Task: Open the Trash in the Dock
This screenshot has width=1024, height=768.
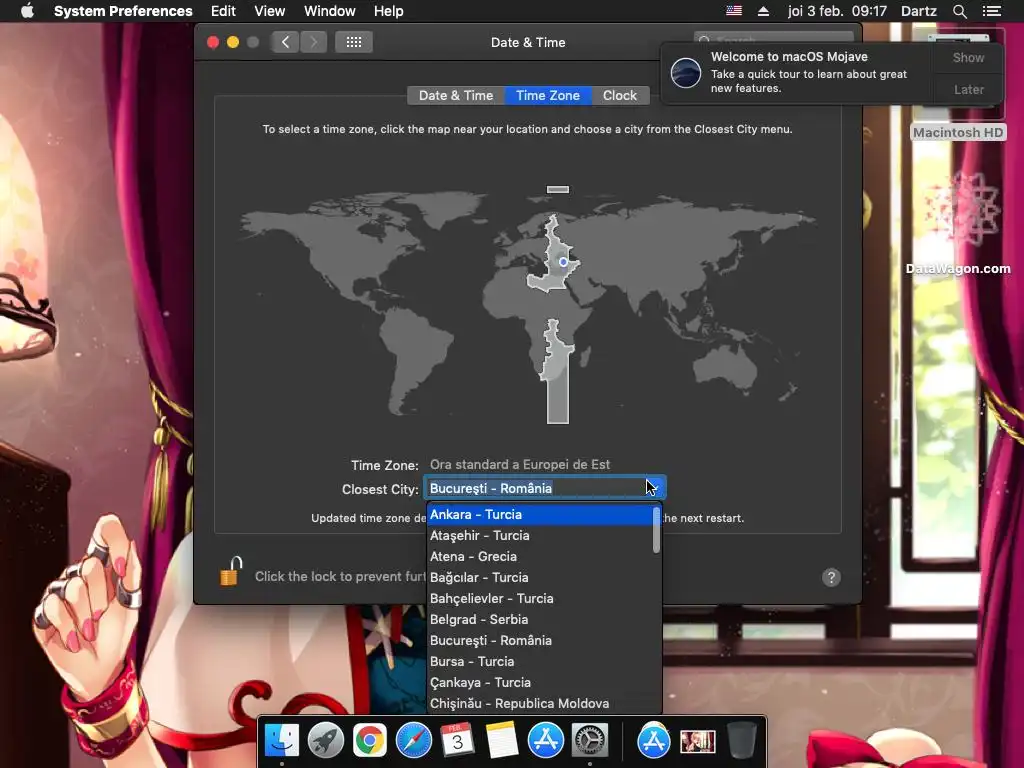Action: tap(741, 741)
